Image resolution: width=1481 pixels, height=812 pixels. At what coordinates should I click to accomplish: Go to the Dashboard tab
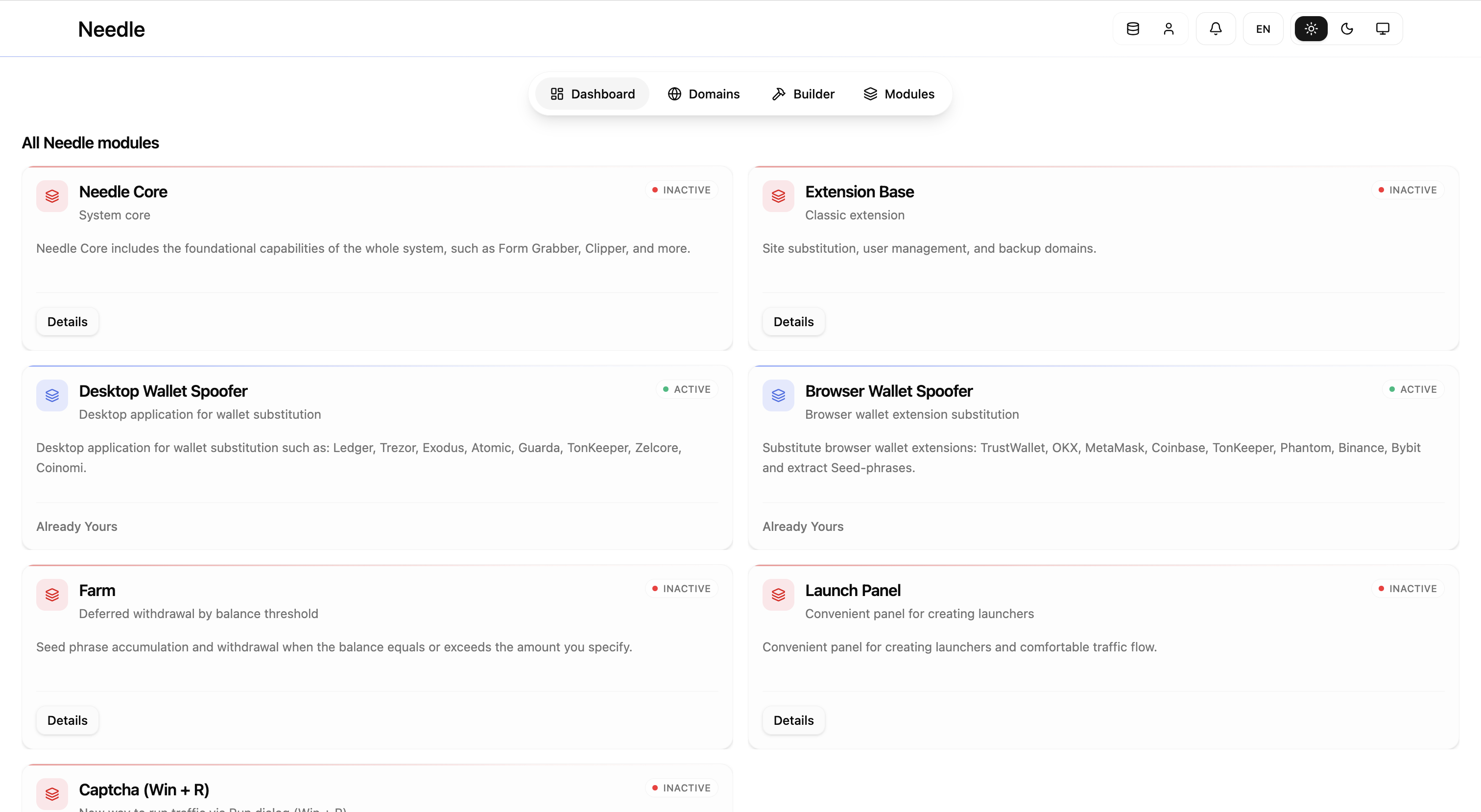[592, 94]
